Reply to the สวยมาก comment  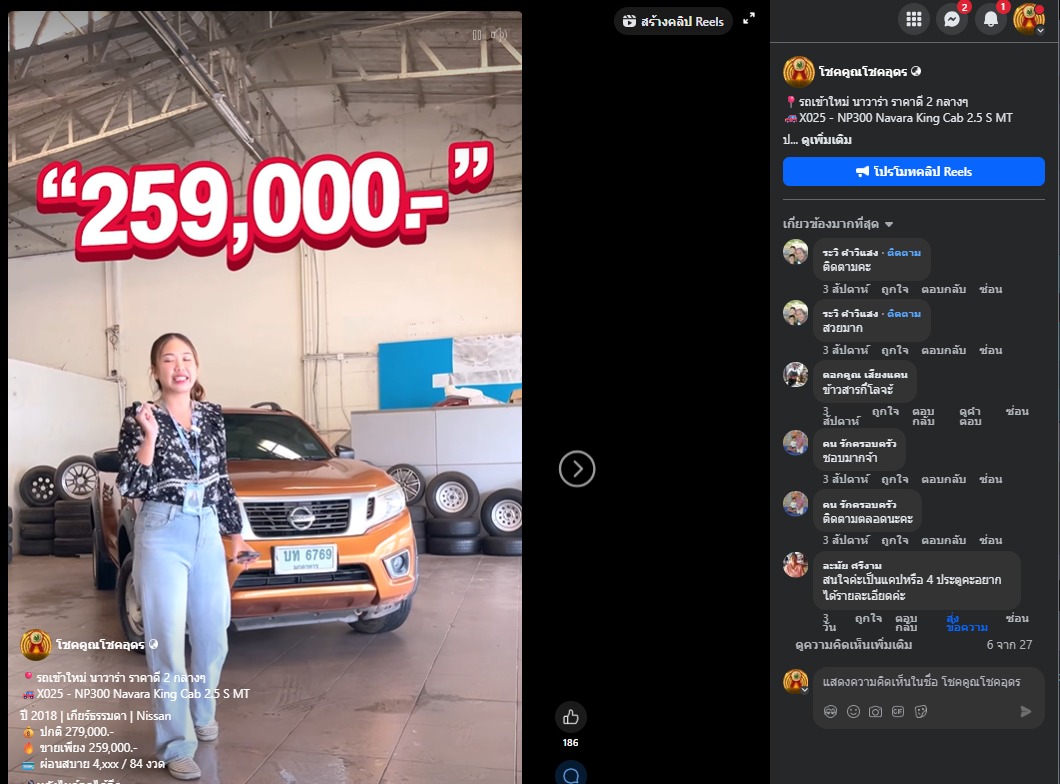[x=944, y=350]
